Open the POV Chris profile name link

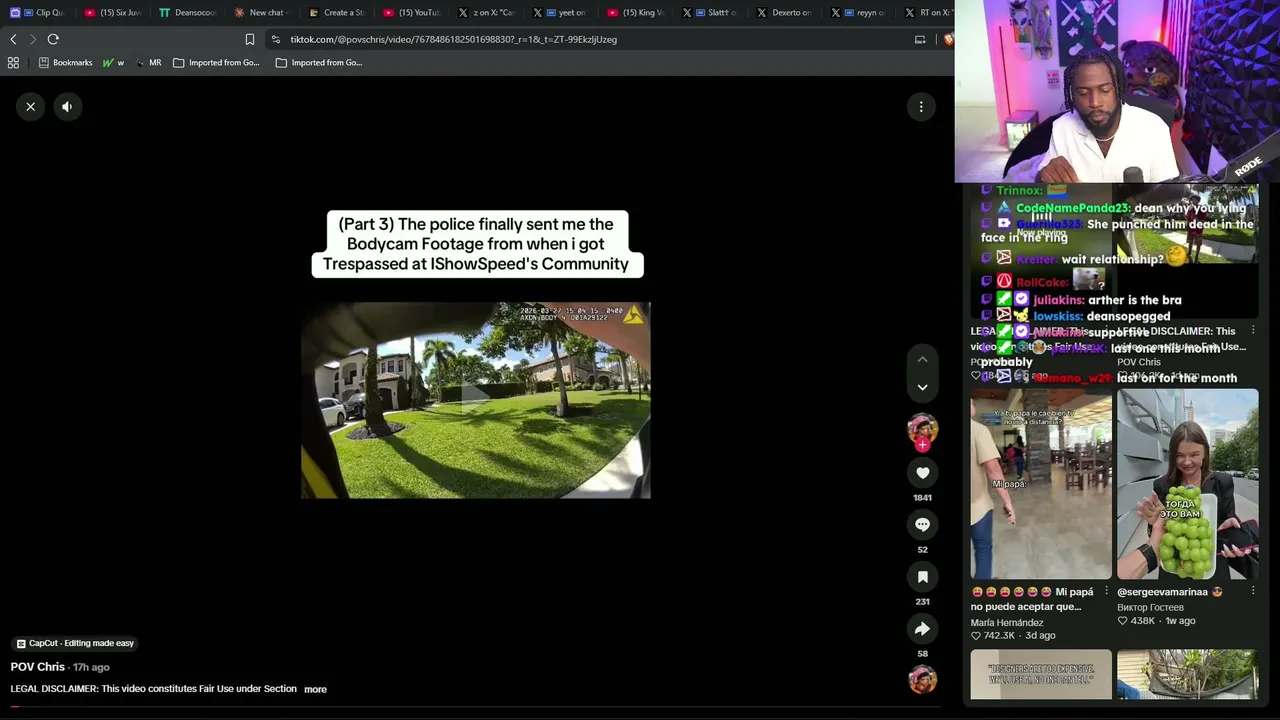coord(38,667)
